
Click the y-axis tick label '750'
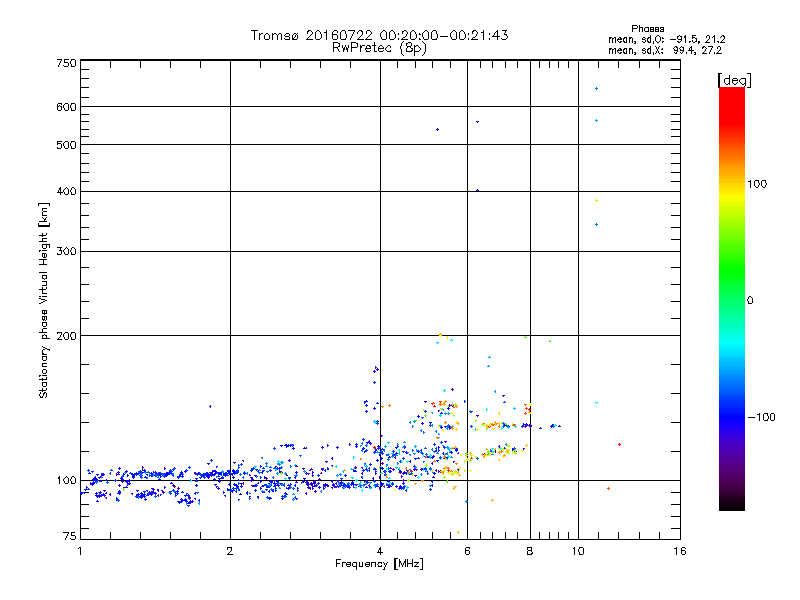click(66, 63)
